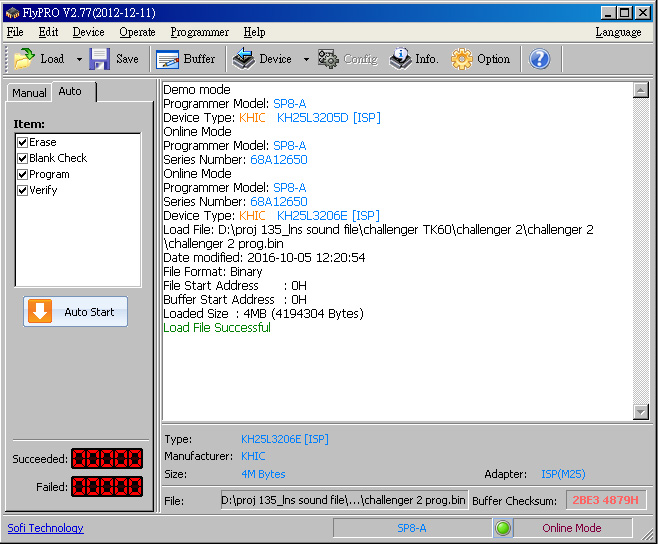658x544 pixels.
Task: Click the Load toolbar label
Action: tap(52, 59)
